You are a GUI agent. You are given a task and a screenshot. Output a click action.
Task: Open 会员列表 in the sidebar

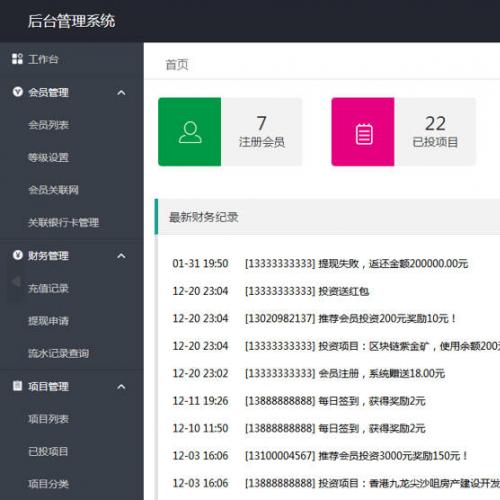[48, 125]
